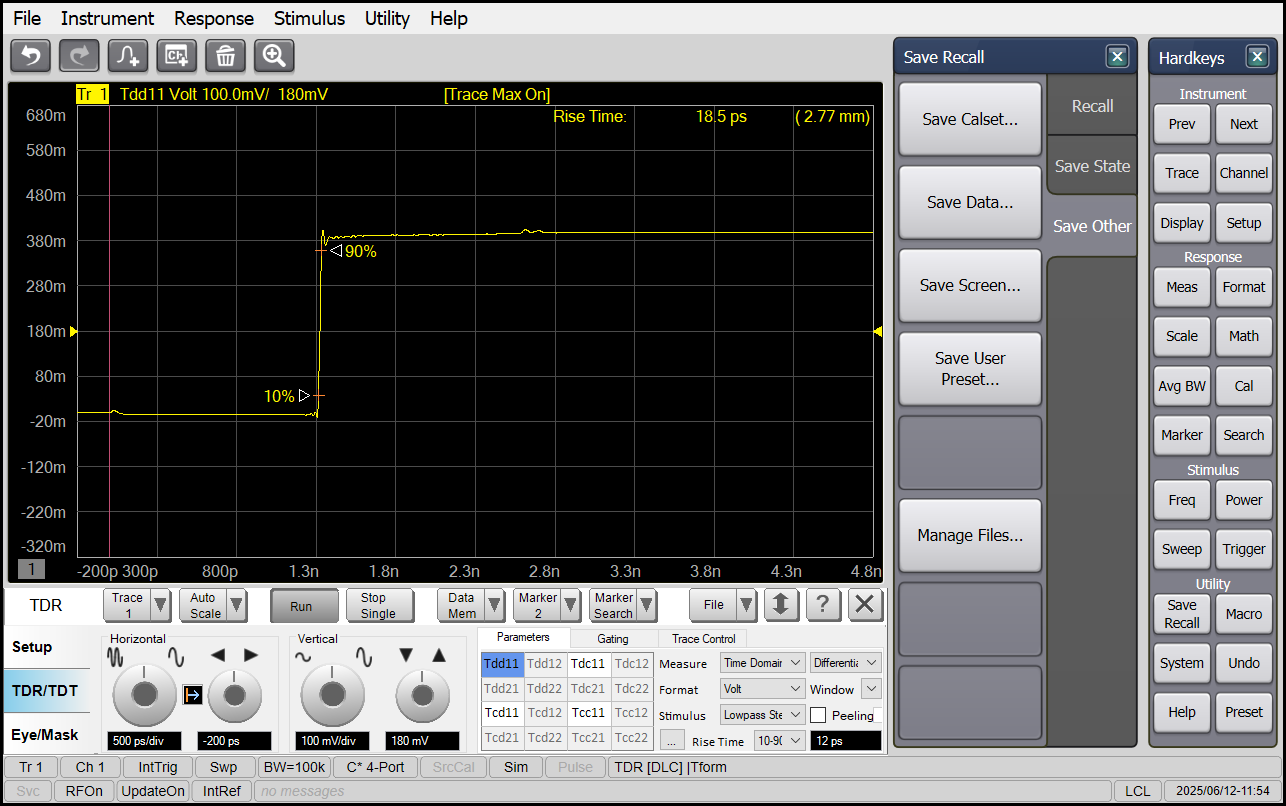
Task: Click the redo arrow toolbar icon
Action: [79, 56]
